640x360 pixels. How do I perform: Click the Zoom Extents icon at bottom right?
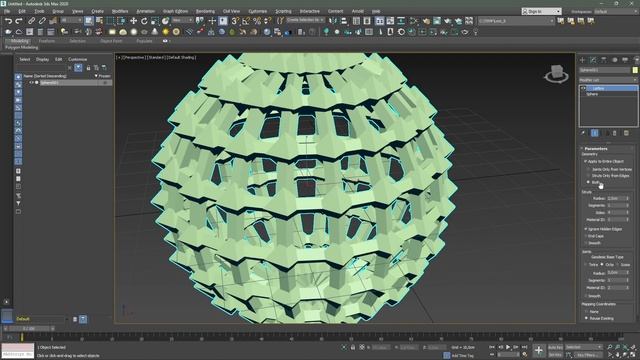pos(625,347)
